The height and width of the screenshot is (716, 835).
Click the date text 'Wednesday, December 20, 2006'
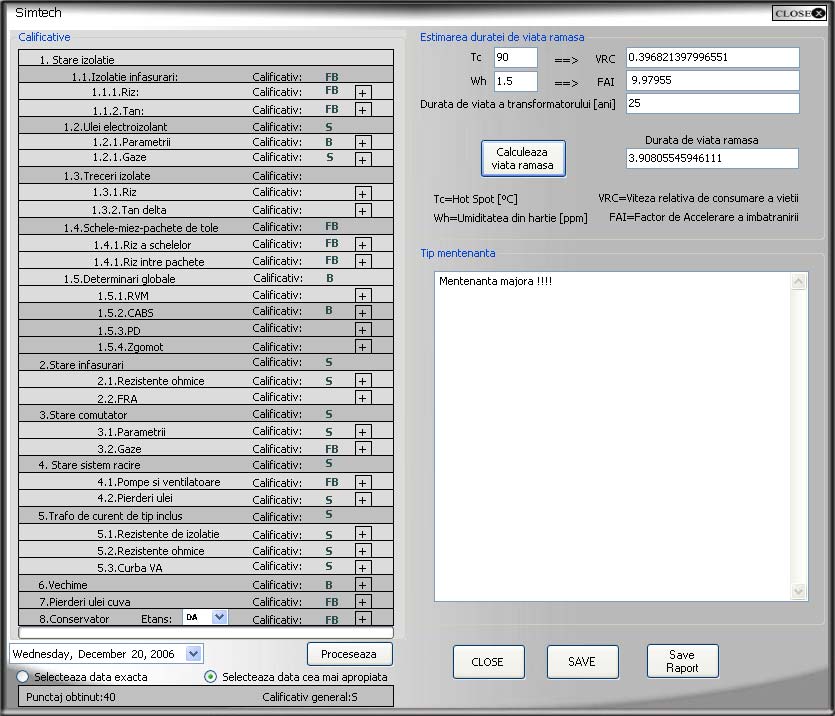(x=94, y=654)
